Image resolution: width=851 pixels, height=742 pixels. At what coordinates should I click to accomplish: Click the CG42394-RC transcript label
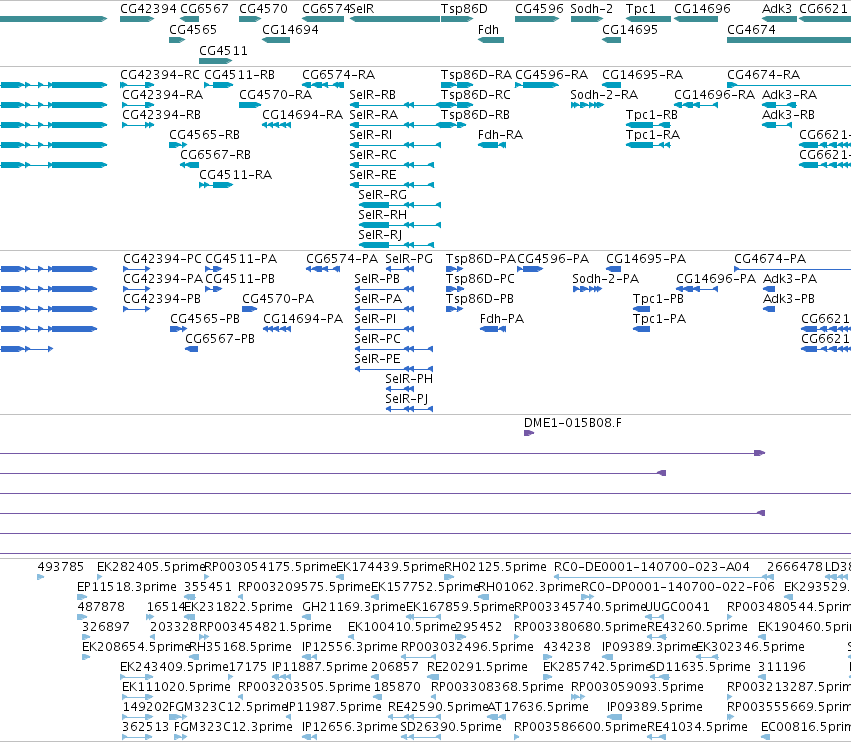[160, 75]
